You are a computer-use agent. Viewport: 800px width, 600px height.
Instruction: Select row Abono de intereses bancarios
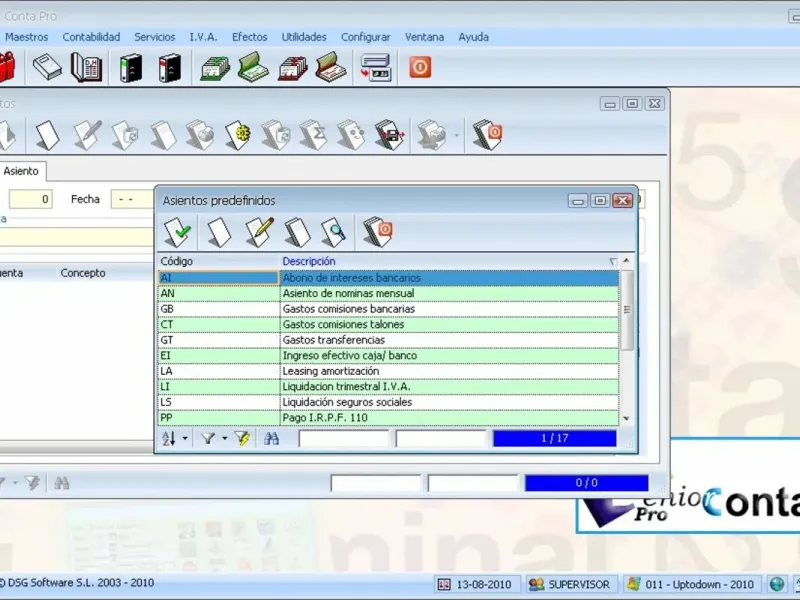(x=388, y=278)
